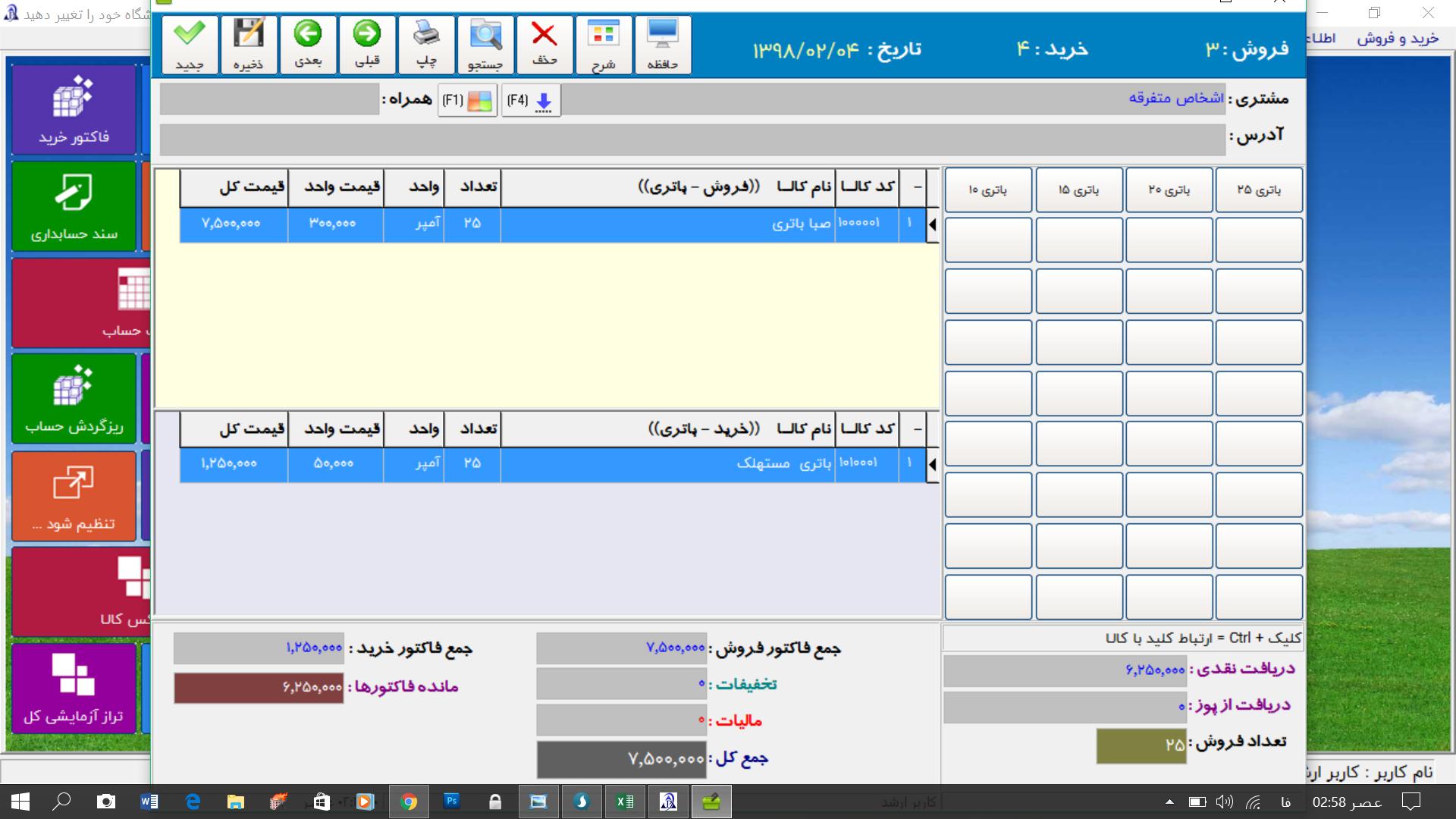The image size is (1456, 819).
Task: Click the همراه mobile number field
Action: (x=269, y=99)
